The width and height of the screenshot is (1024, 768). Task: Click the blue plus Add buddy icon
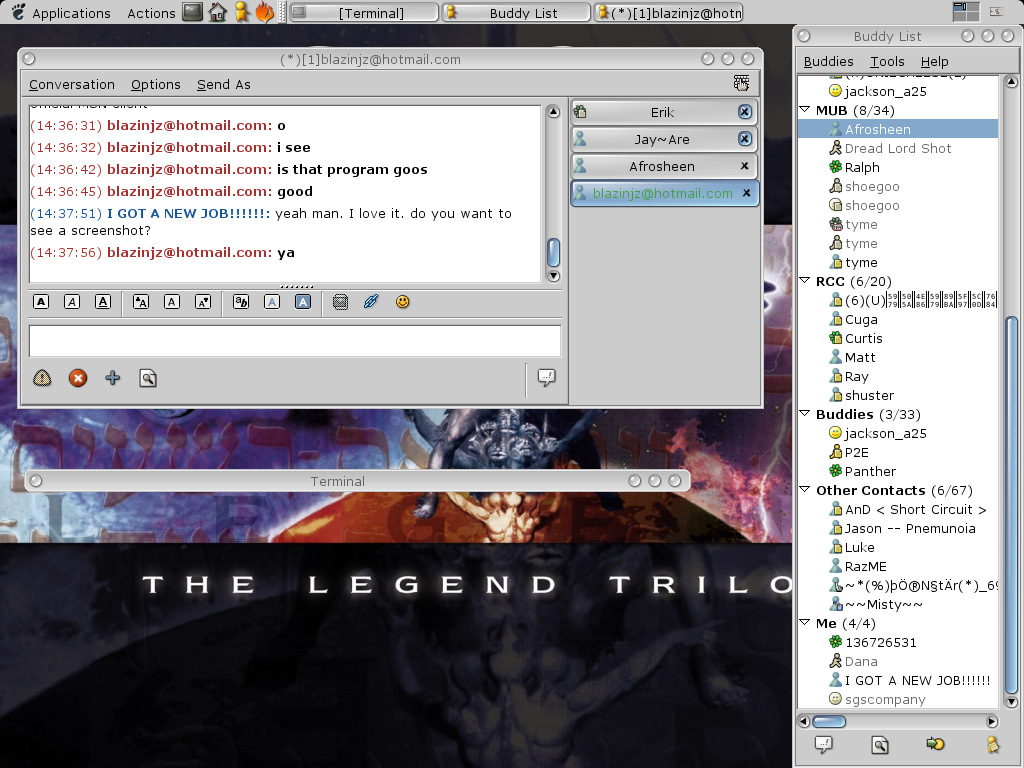pyautogui.click(x=113, y=378)
